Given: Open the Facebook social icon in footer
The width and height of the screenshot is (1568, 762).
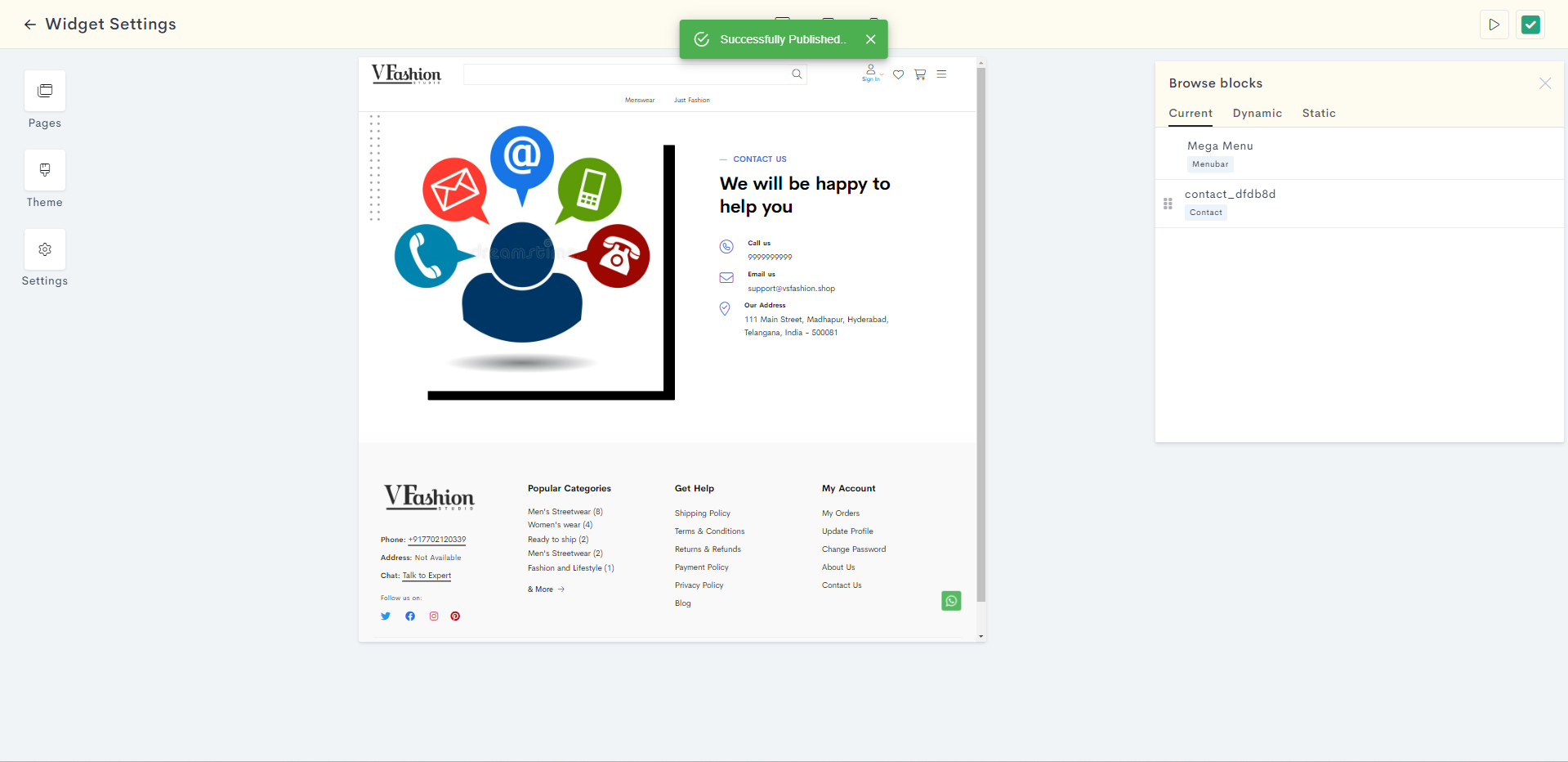Looking at the screenshot, I should pyautogui.click(x=410, y=616).
